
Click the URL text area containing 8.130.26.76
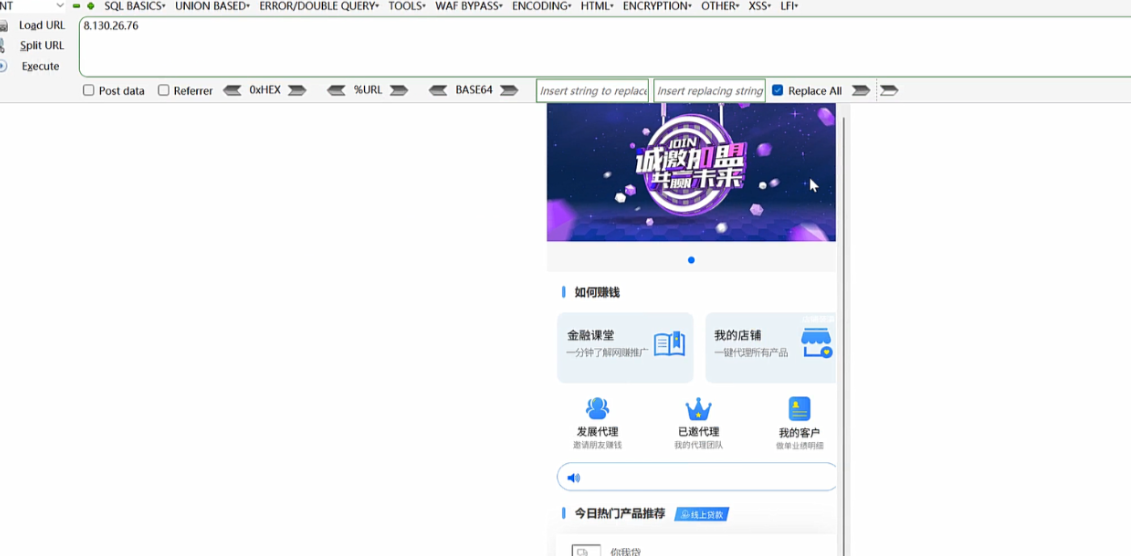[x=604, y=46]
